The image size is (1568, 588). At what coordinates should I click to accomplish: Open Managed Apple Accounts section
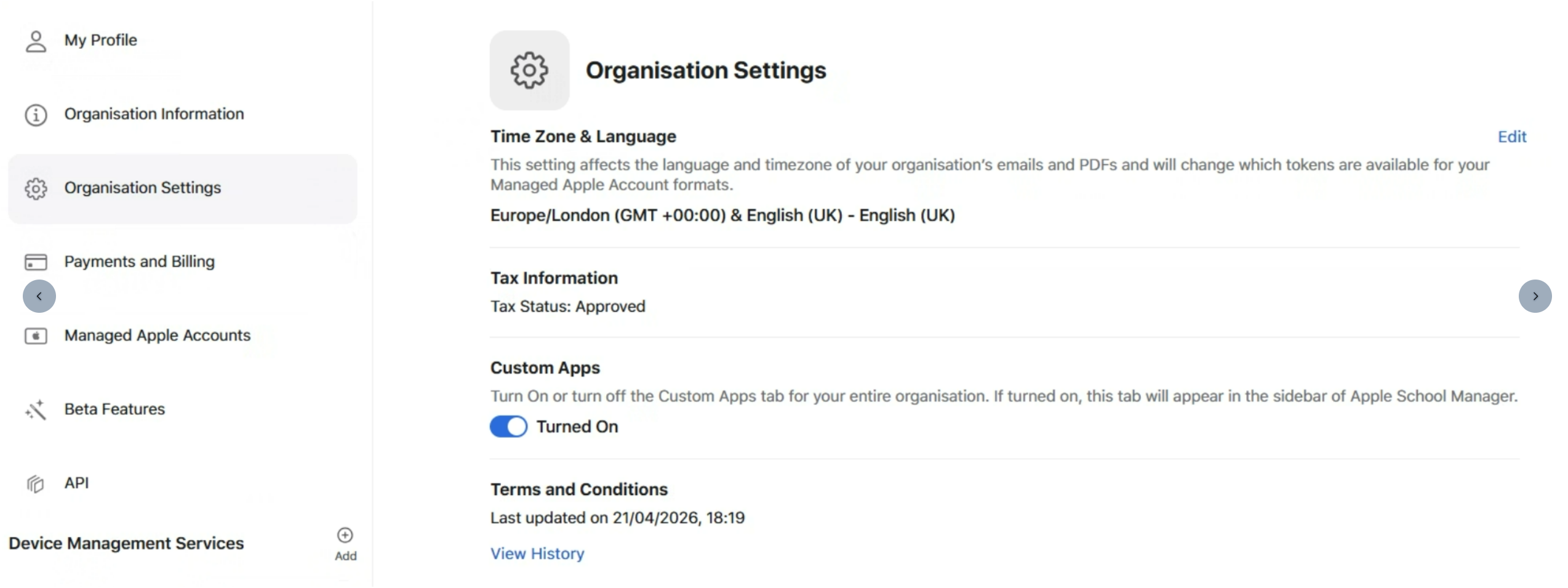[x=158, y=336]
